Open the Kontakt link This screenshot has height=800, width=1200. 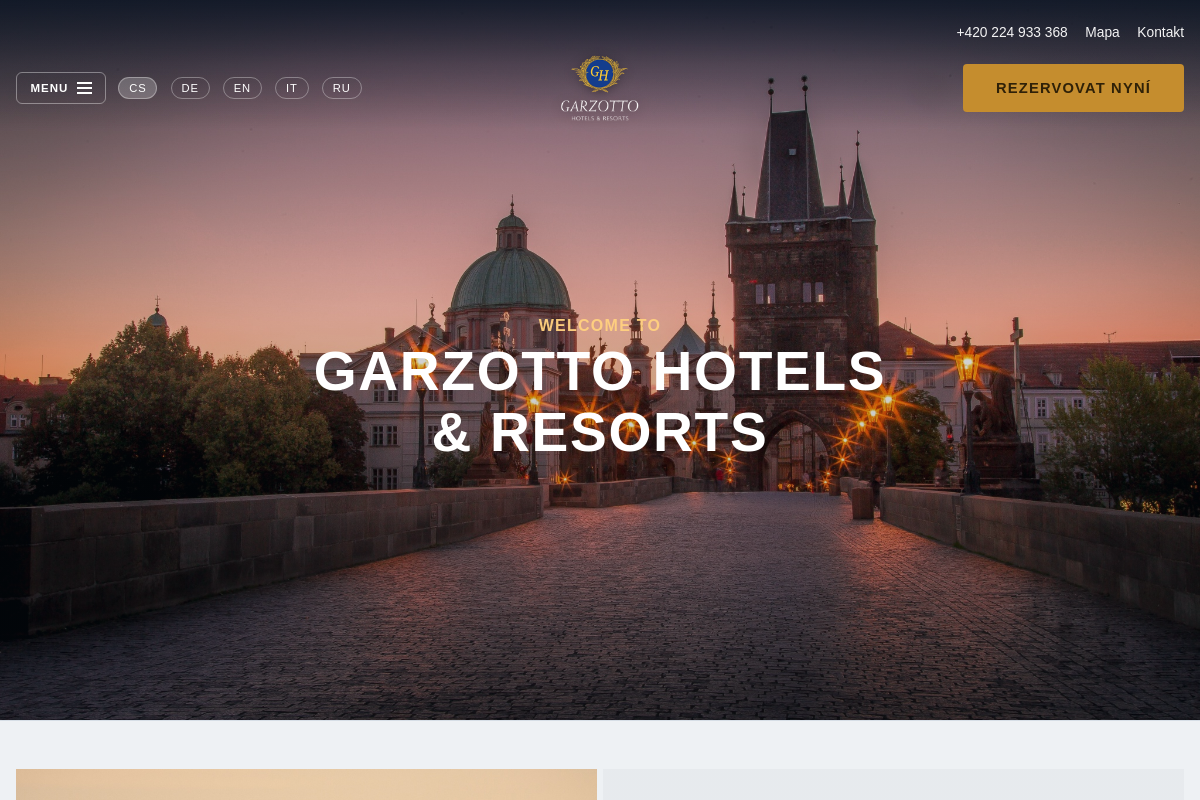tap(1160, 32)
